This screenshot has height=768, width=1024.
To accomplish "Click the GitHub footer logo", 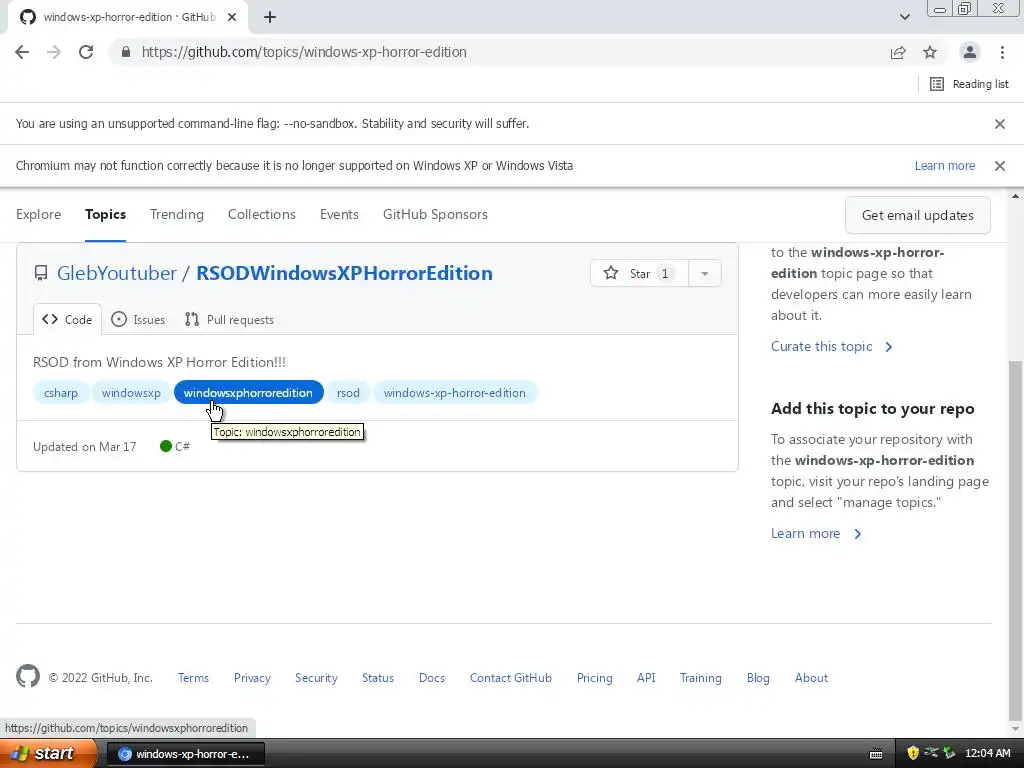I will (x=28, y=677).
